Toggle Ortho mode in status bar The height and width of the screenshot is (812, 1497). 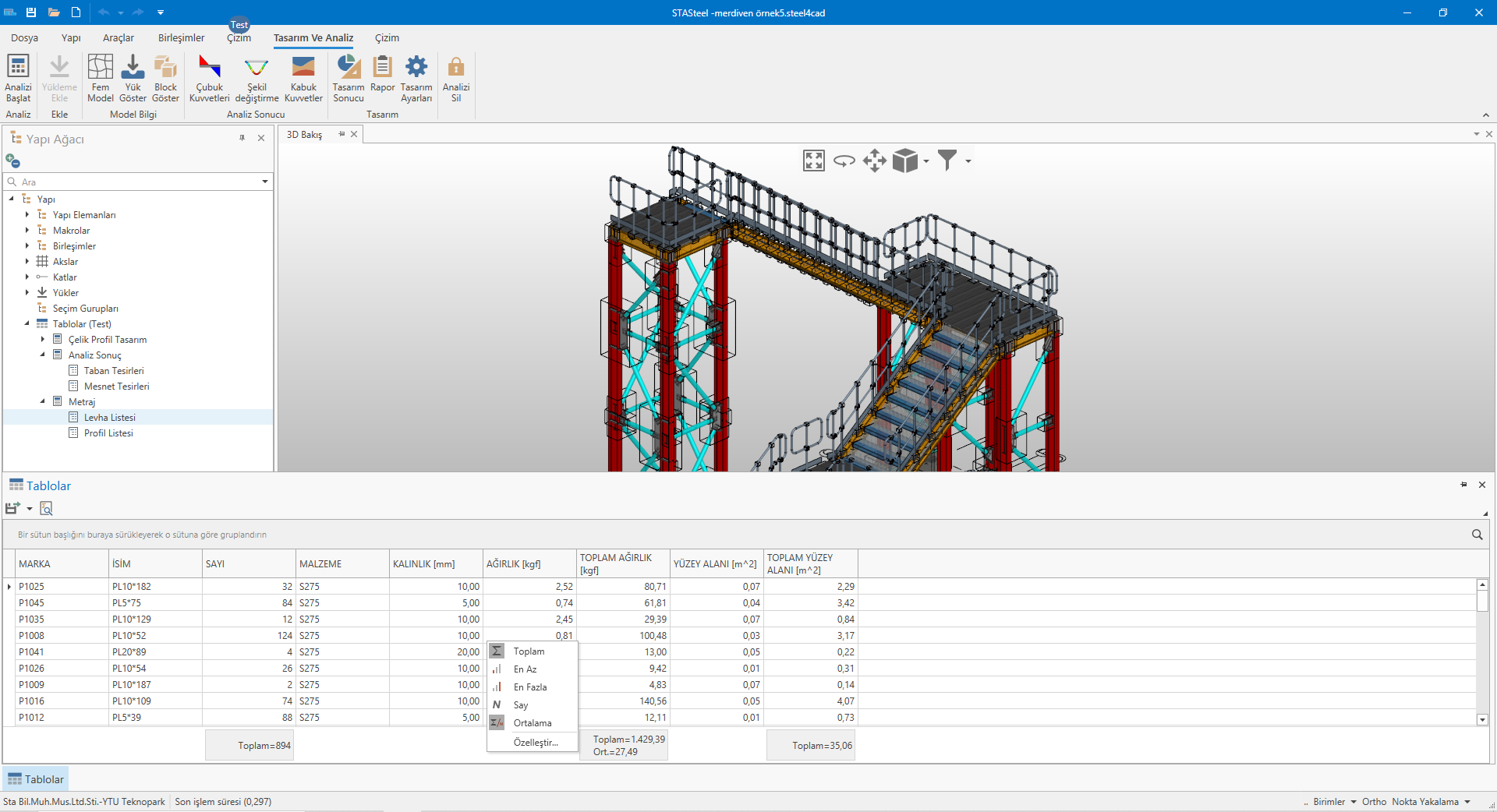point(1374,802)
